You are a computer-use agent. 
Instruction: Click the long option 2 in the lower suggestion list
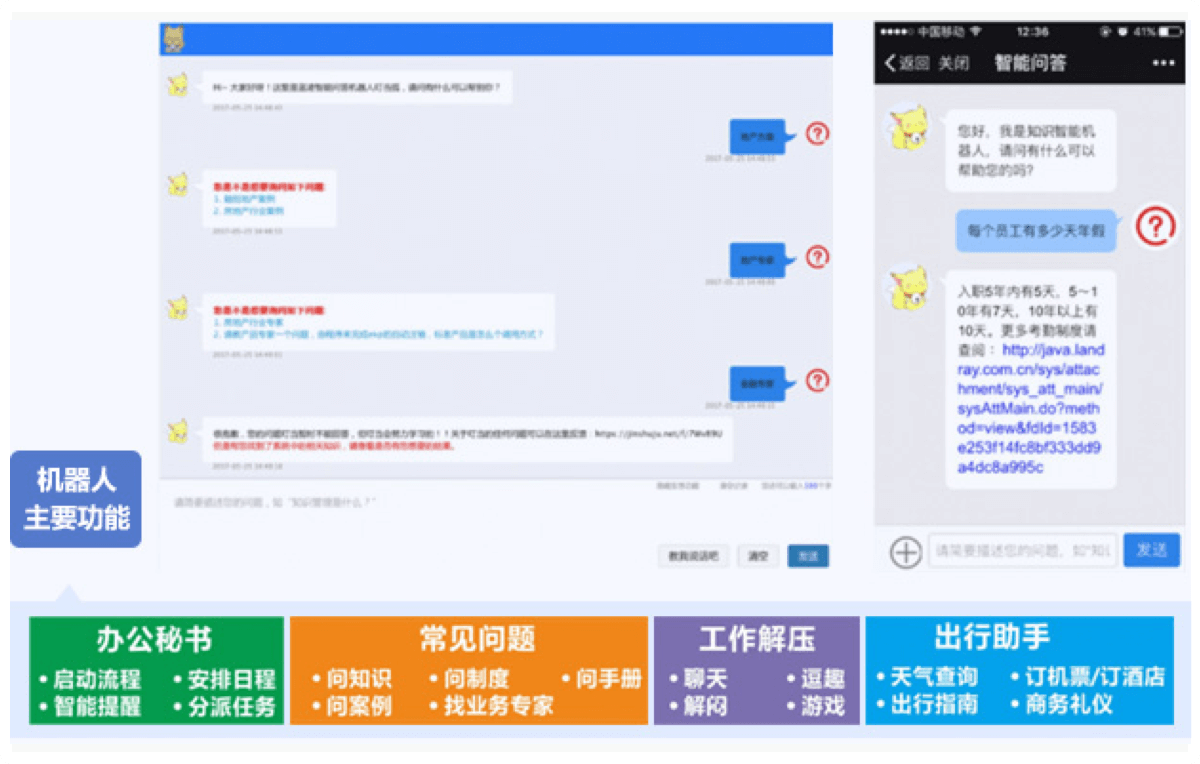click(x=378, y=334)
